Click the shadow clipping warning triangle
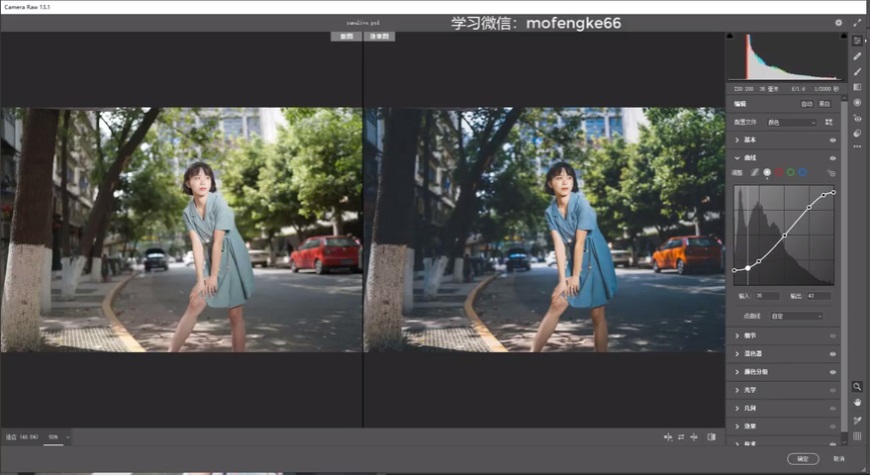The height and width of the screenshot is (475, 870). pos(730,36)
